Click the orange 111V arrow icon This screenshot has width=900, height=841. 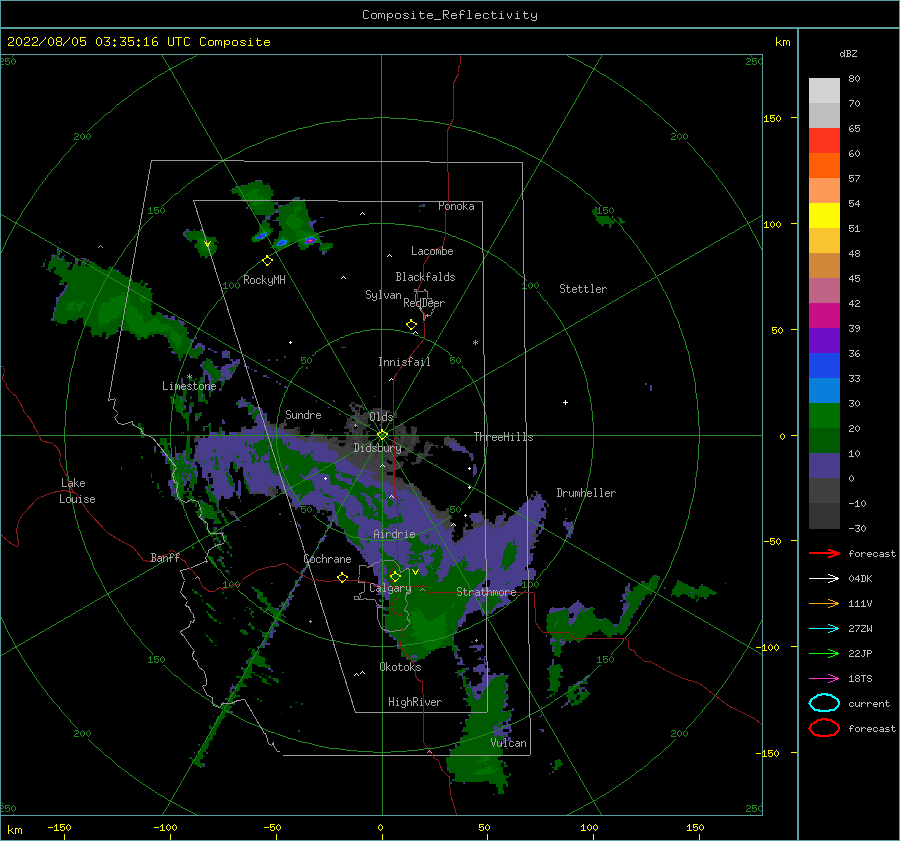click(824, 603)
